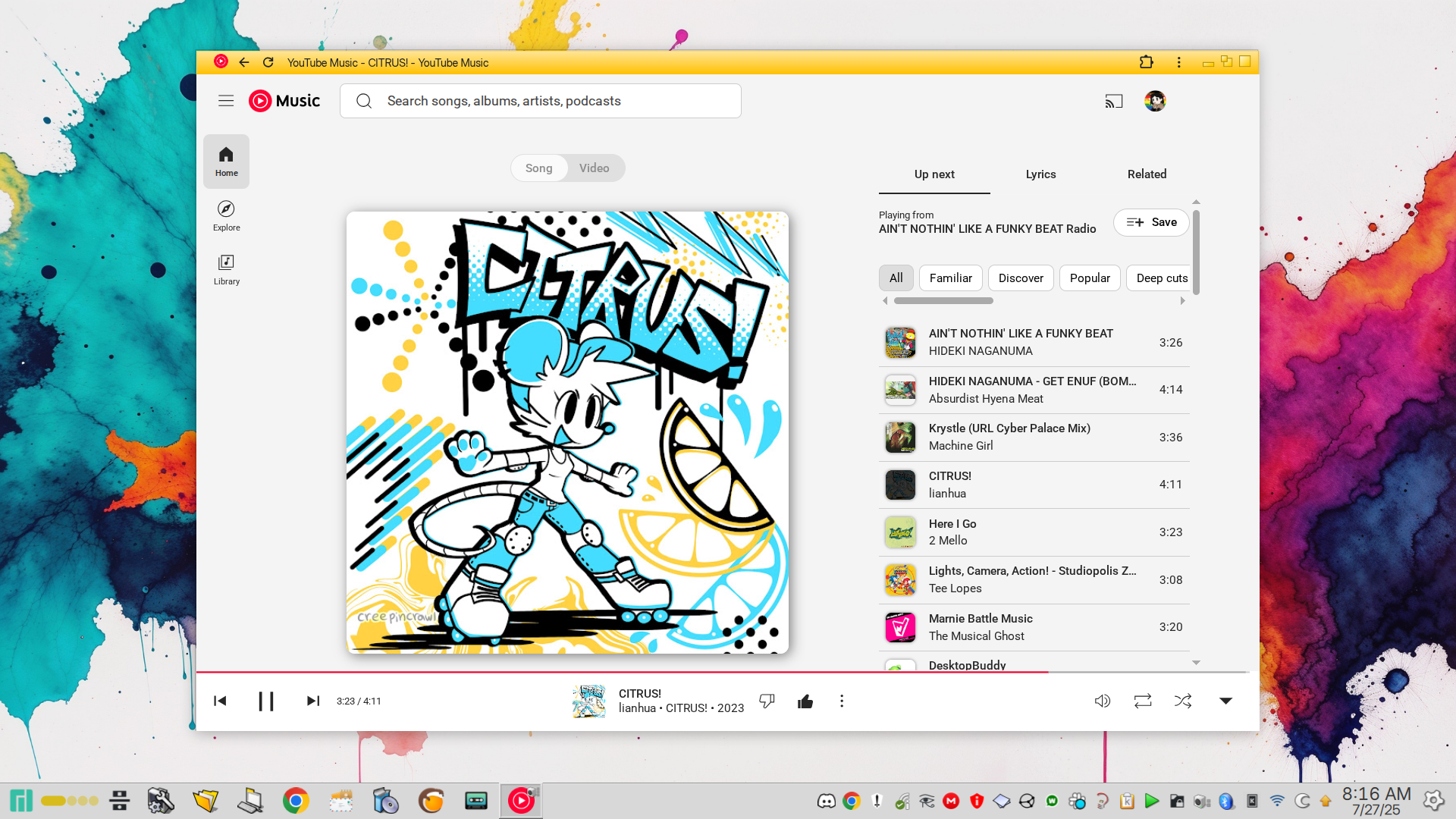The height and width of the screenshot is (819, 1456).
Task: Select the Discover filter chip
Action: coord(1021,278)
